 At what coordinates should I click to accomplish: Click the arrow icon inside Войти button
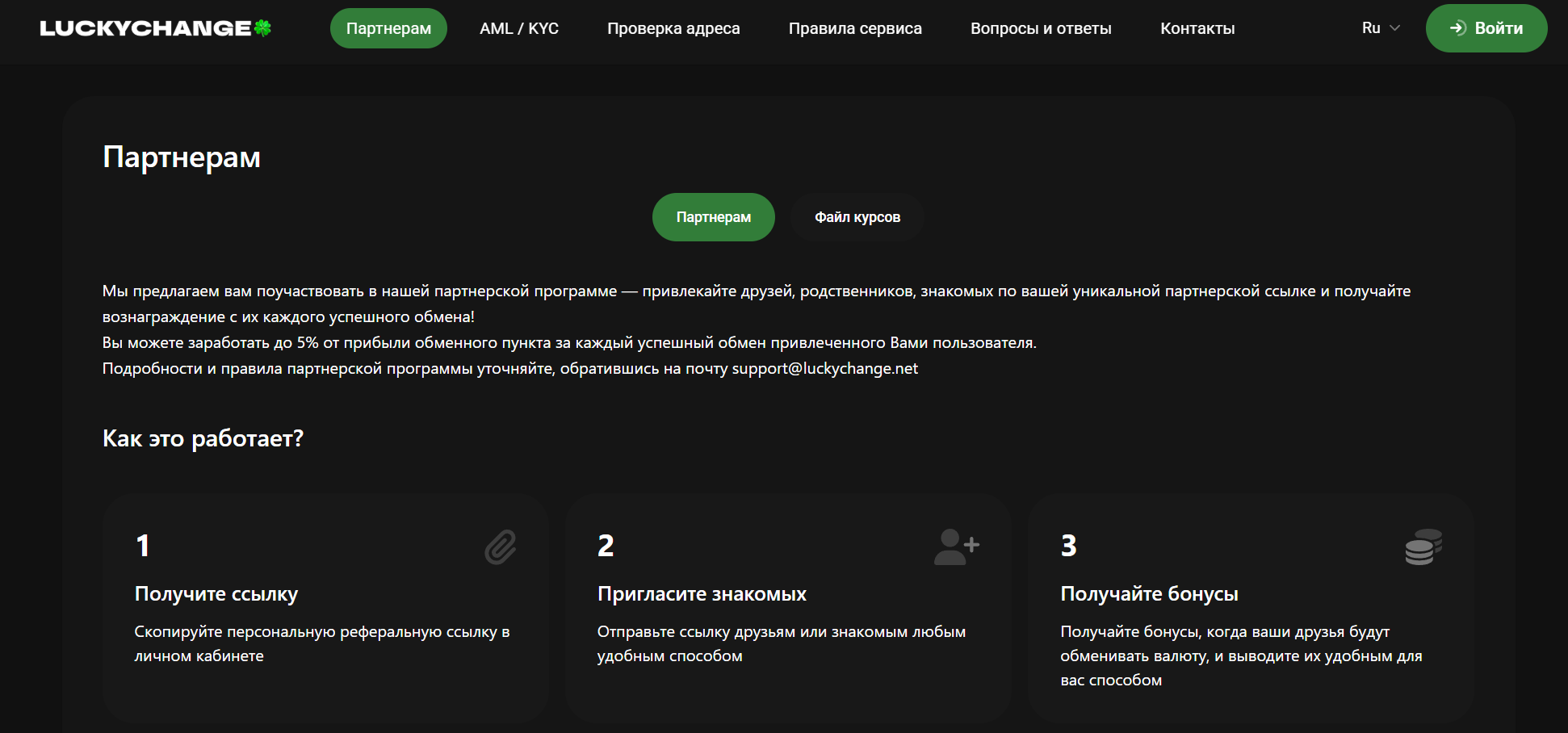[x=1457, y=28]
